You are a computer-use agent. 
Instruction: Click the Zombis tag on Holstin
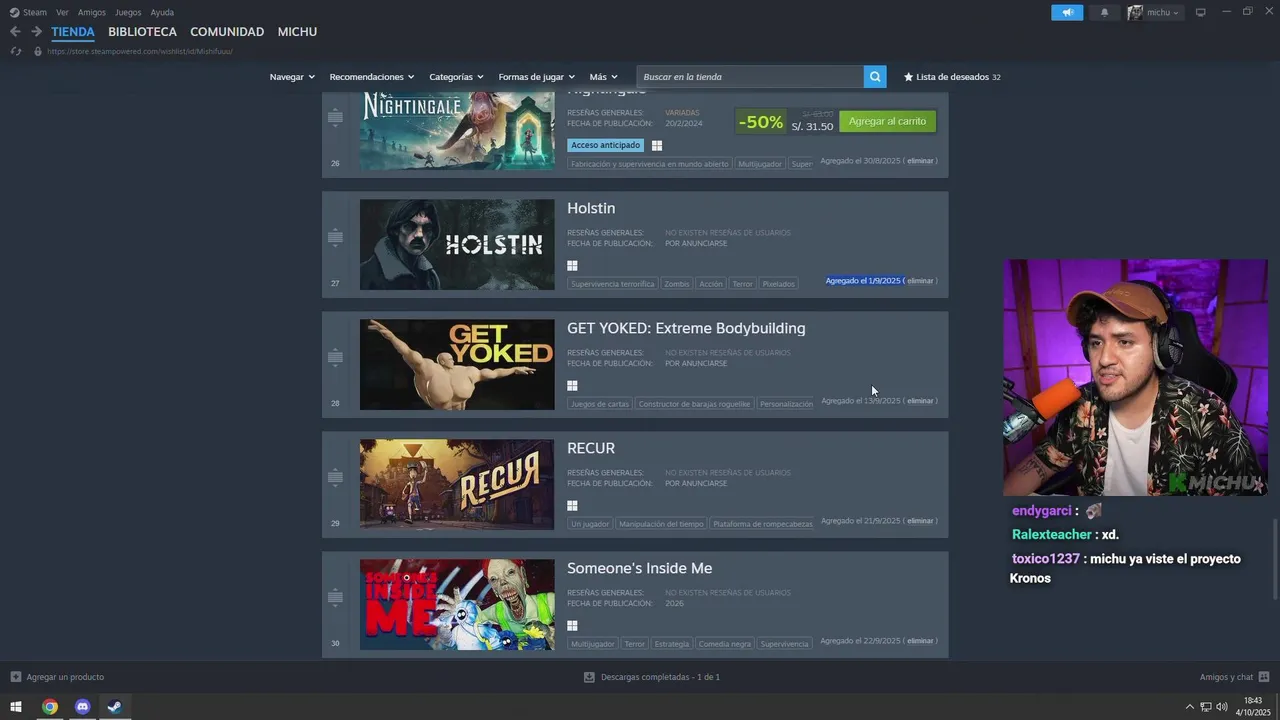click(x=677, y=284)
